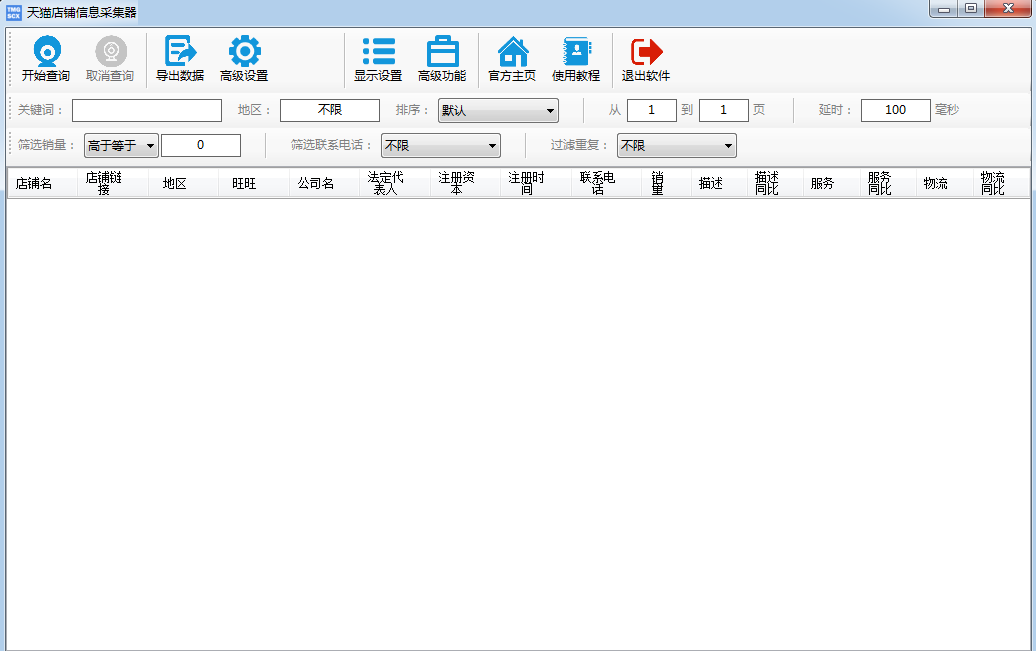Screen dimensions: 1036x651
Task: Click the 地区 field showing 不限
Action: (330, 110)
